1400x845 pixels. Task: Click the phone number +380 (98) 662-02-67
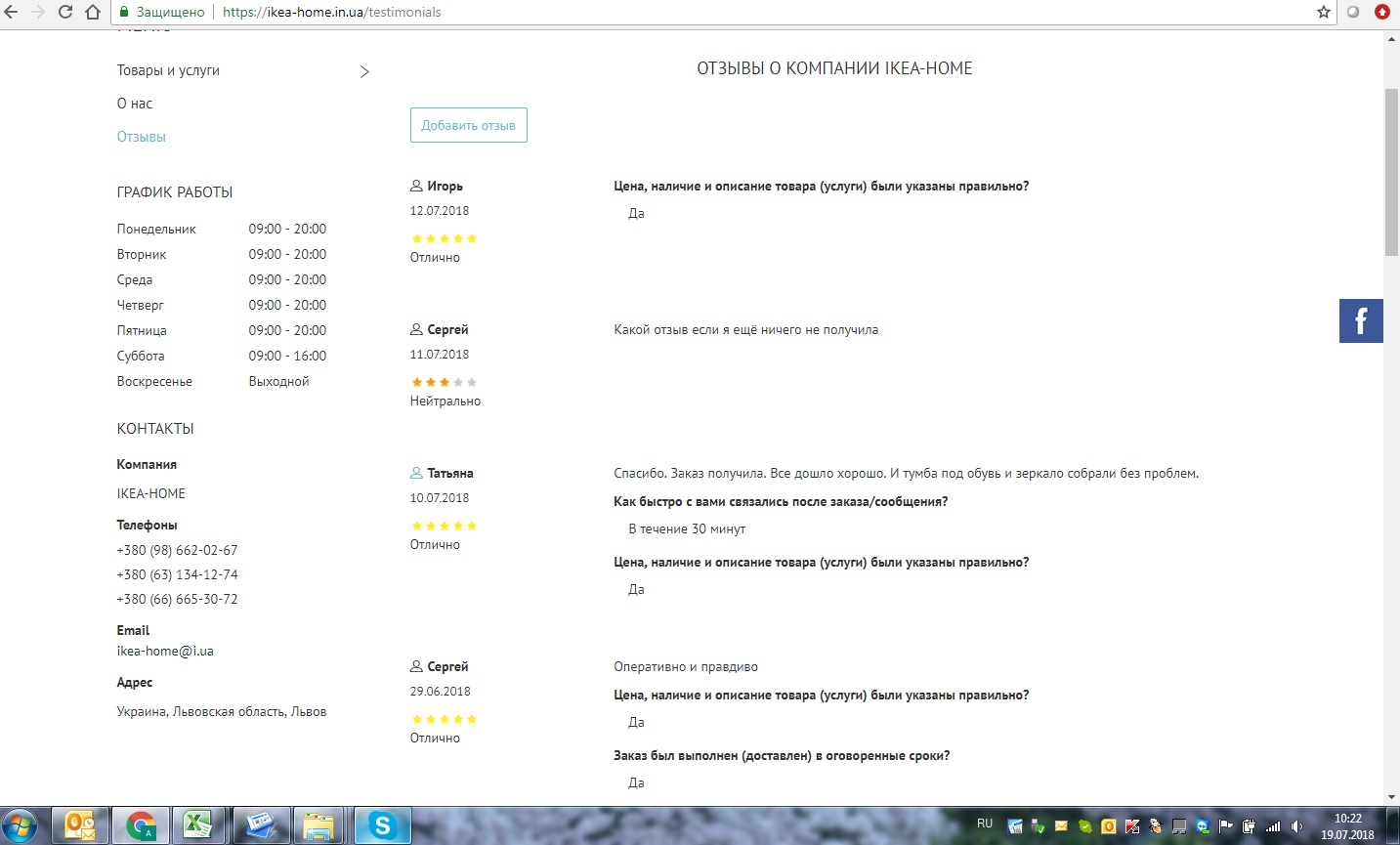click(177, 550)
